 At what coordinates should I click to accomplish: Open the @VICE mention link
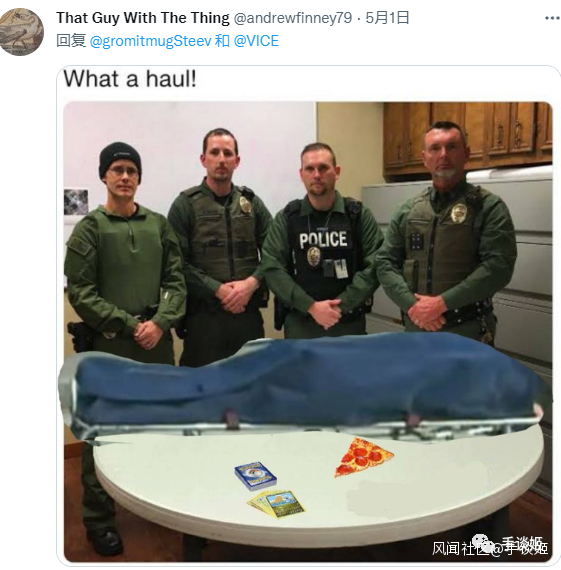[x=256, y=41]
